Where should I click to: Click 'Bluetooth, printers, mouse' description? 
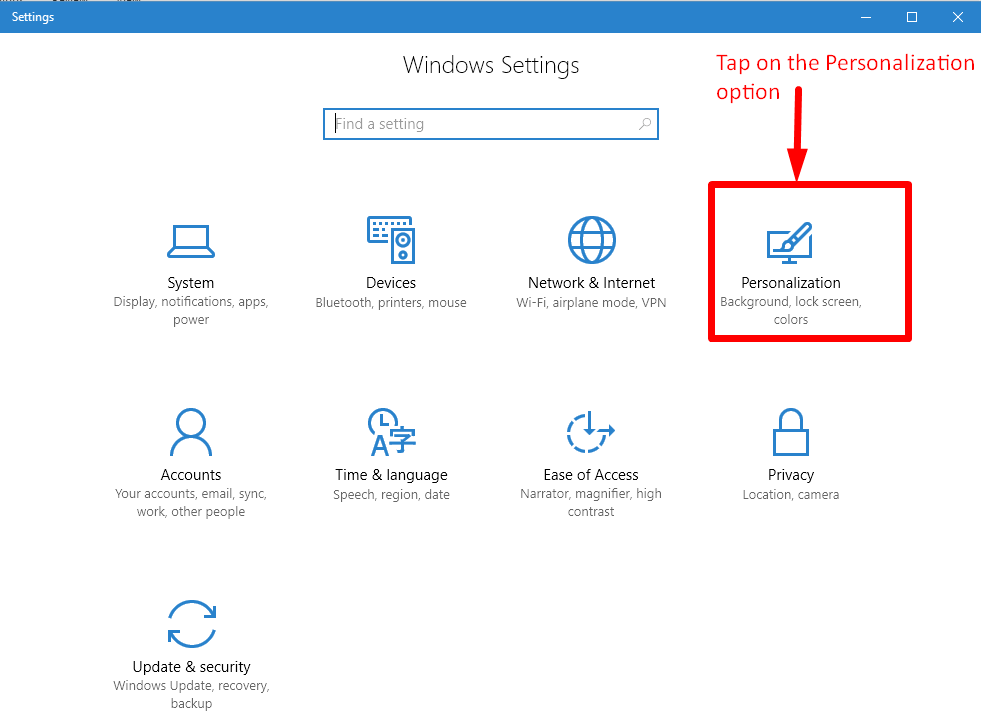coord(391,303)
